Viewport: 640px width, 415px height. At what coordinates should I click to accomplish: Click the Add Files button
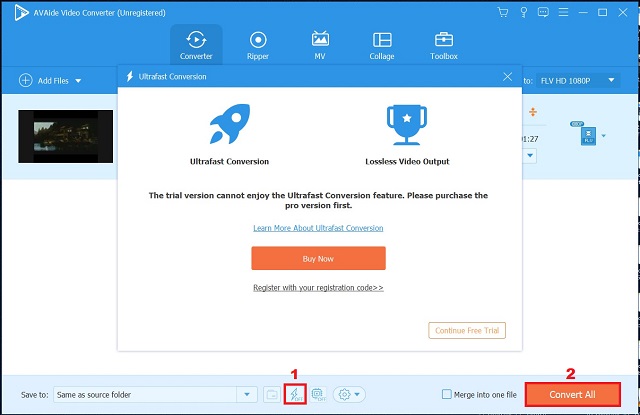[44, 80]
